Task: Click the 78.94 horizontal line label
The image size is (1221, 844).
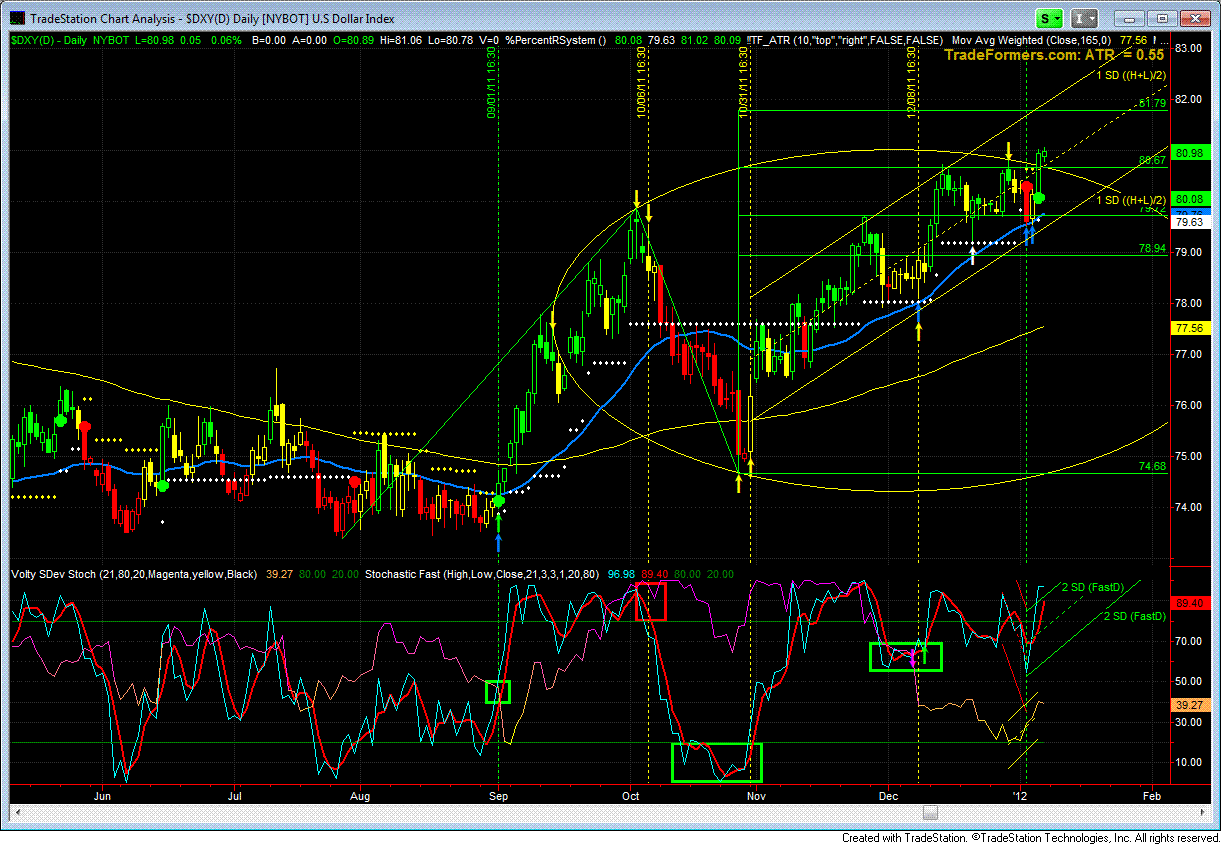Action: (x=1153, y=247)
